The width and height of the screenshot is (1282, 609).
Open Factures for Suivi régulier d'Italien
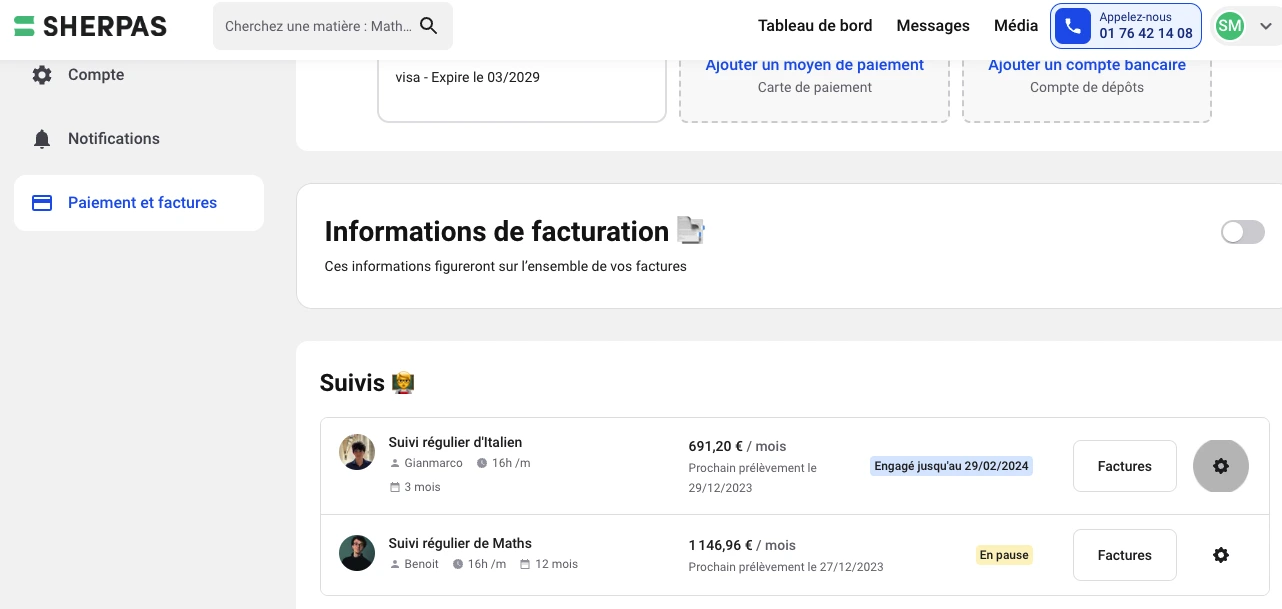[x=1124, y=466]
